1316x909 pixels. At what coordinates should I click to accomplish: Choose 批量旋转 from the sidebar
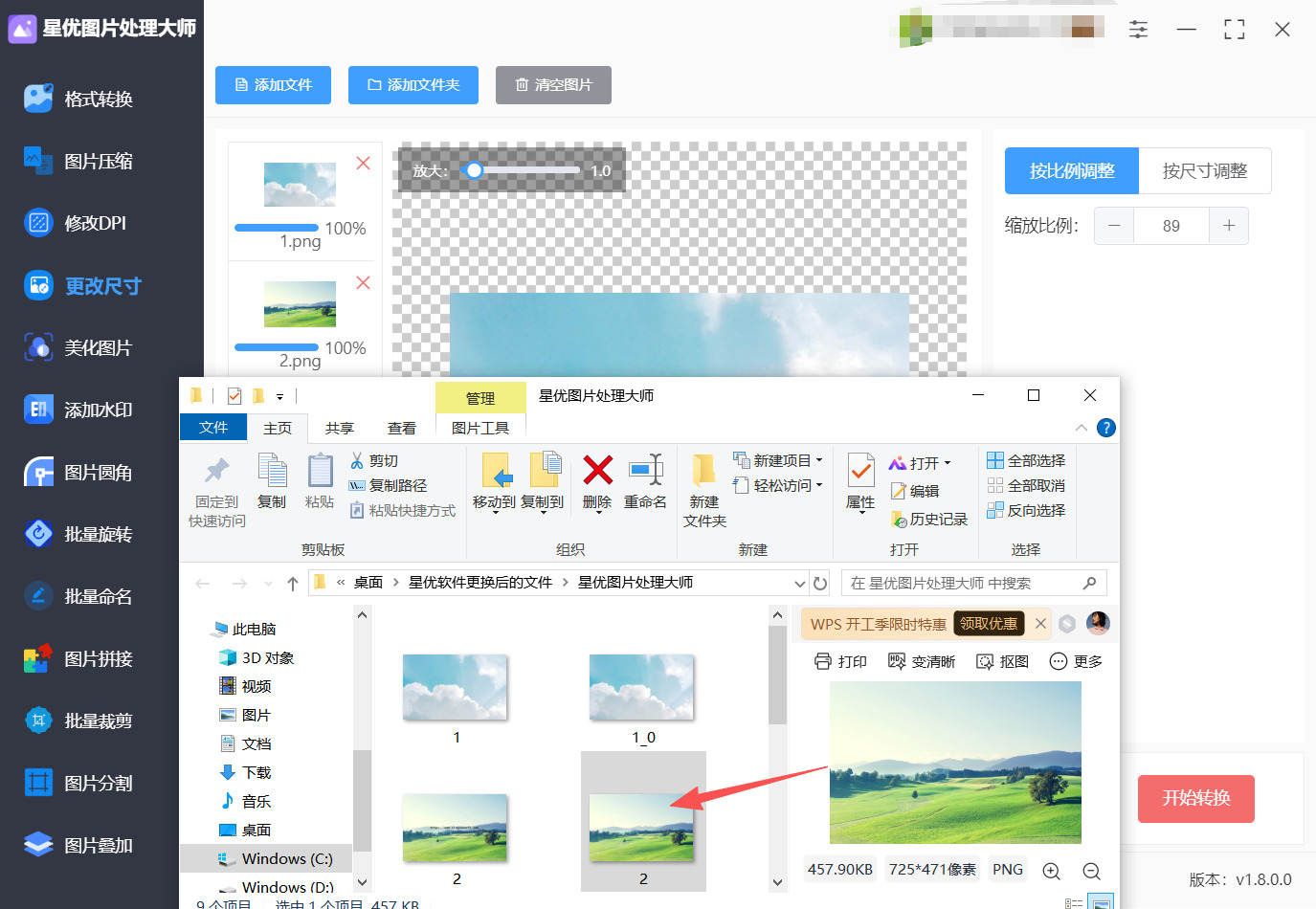(x=80, y=534)
